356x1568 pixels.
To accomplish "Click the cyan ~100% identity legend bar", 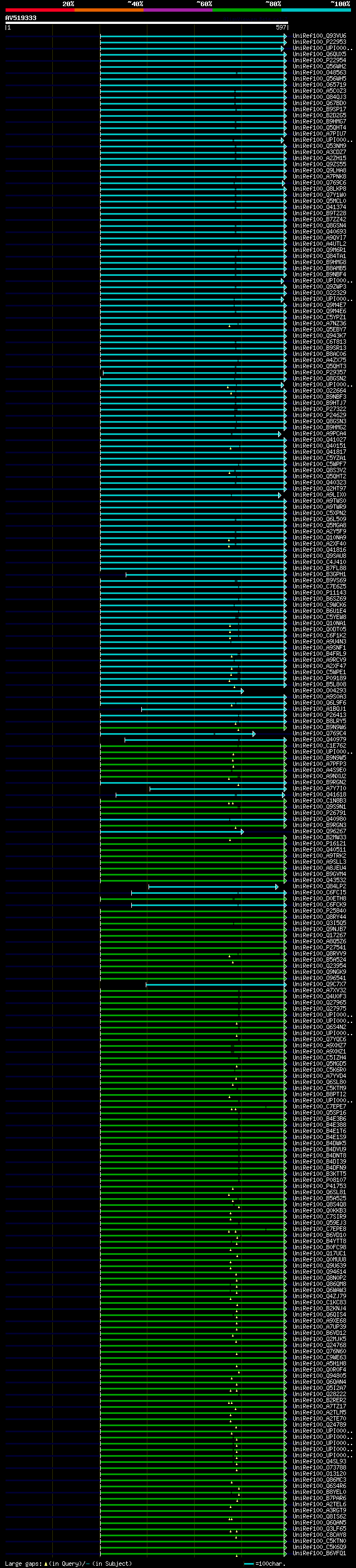I will tap(317, 10).
